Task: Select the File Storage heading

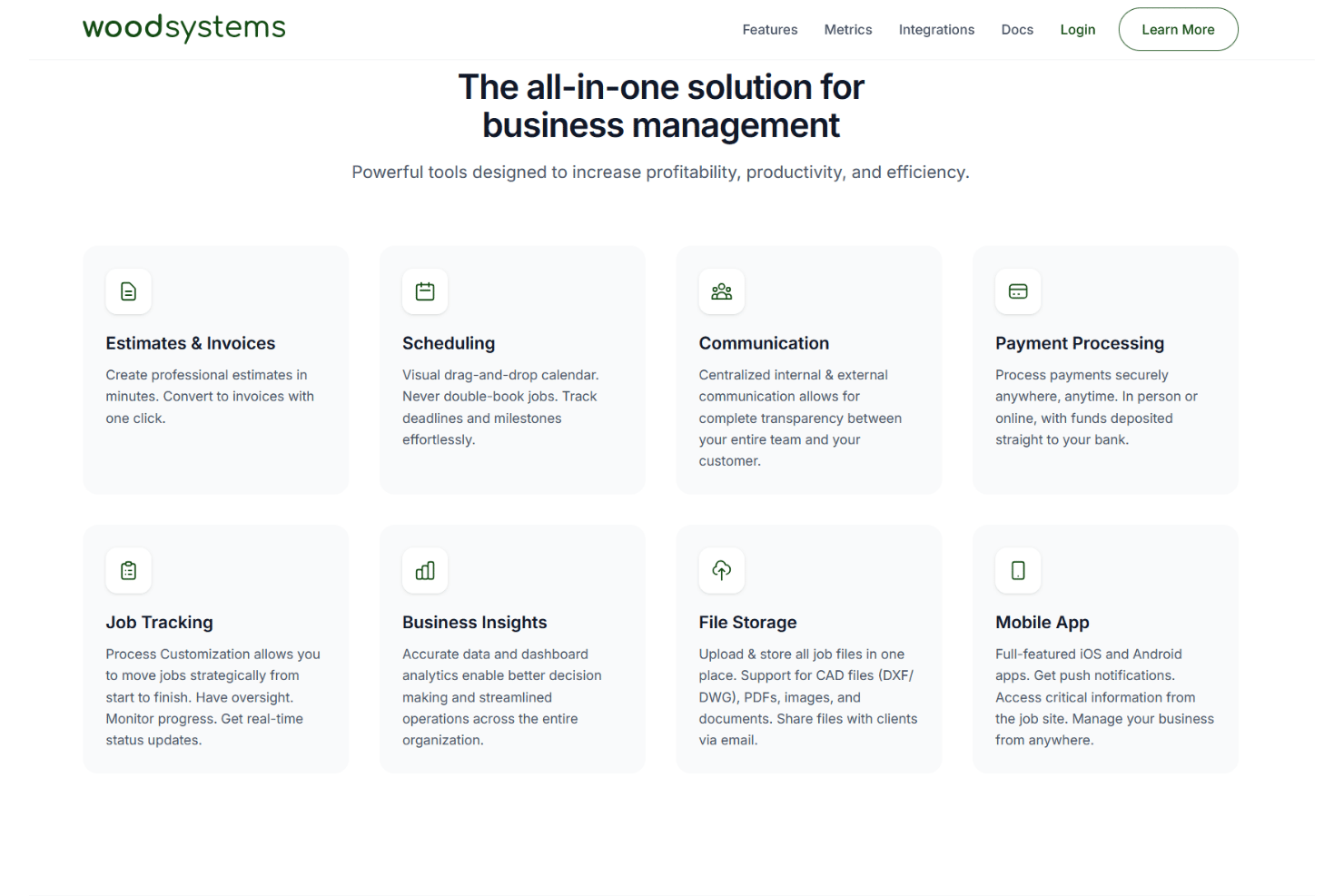Action: (x=747, y=623)
